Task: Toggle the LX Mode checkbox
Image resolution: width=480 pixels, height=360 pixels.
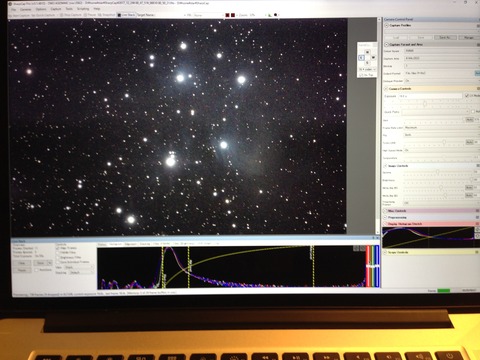Action: click(x=467, y=96)
